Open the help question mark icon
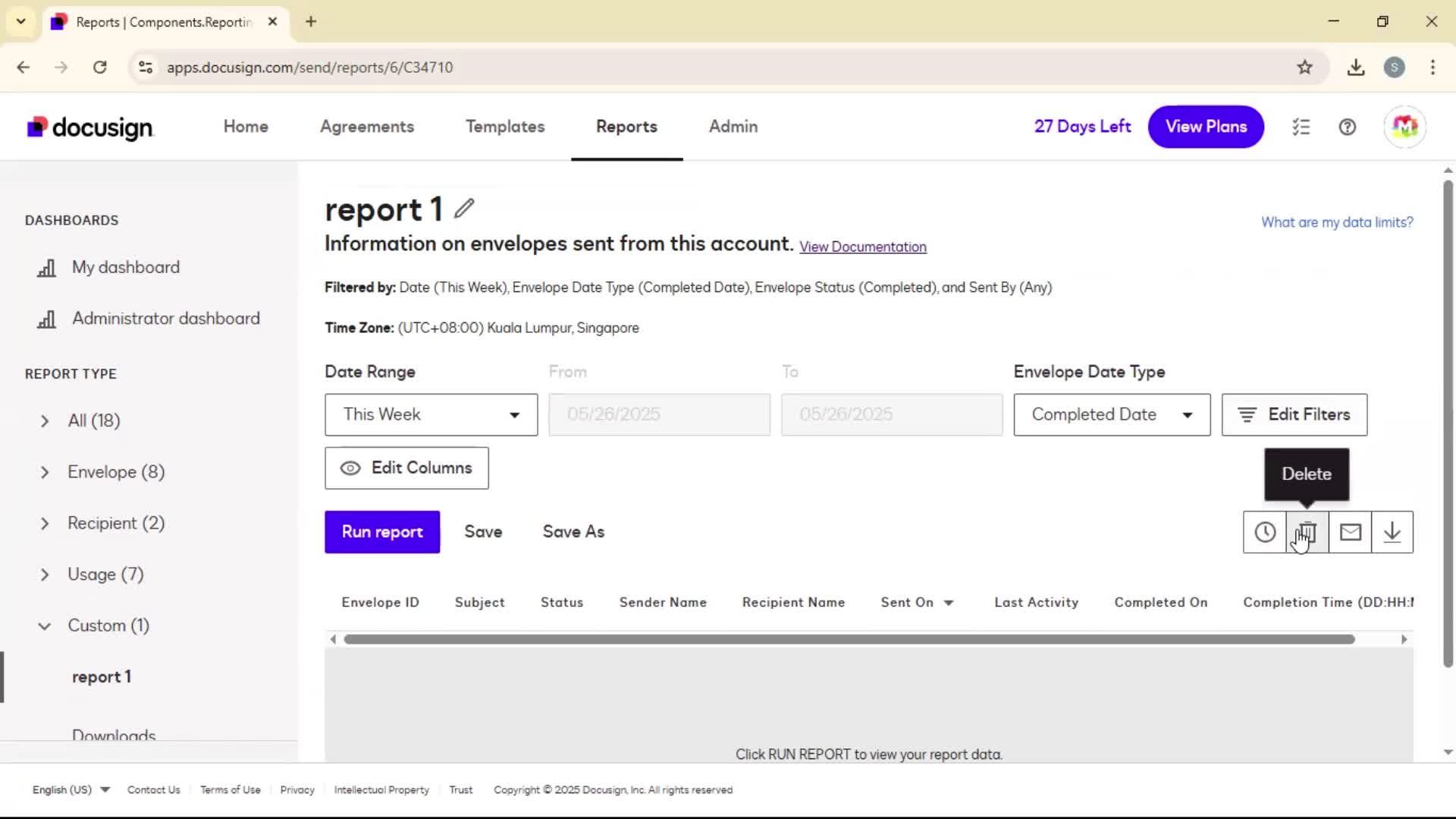 click(1348, 127)
